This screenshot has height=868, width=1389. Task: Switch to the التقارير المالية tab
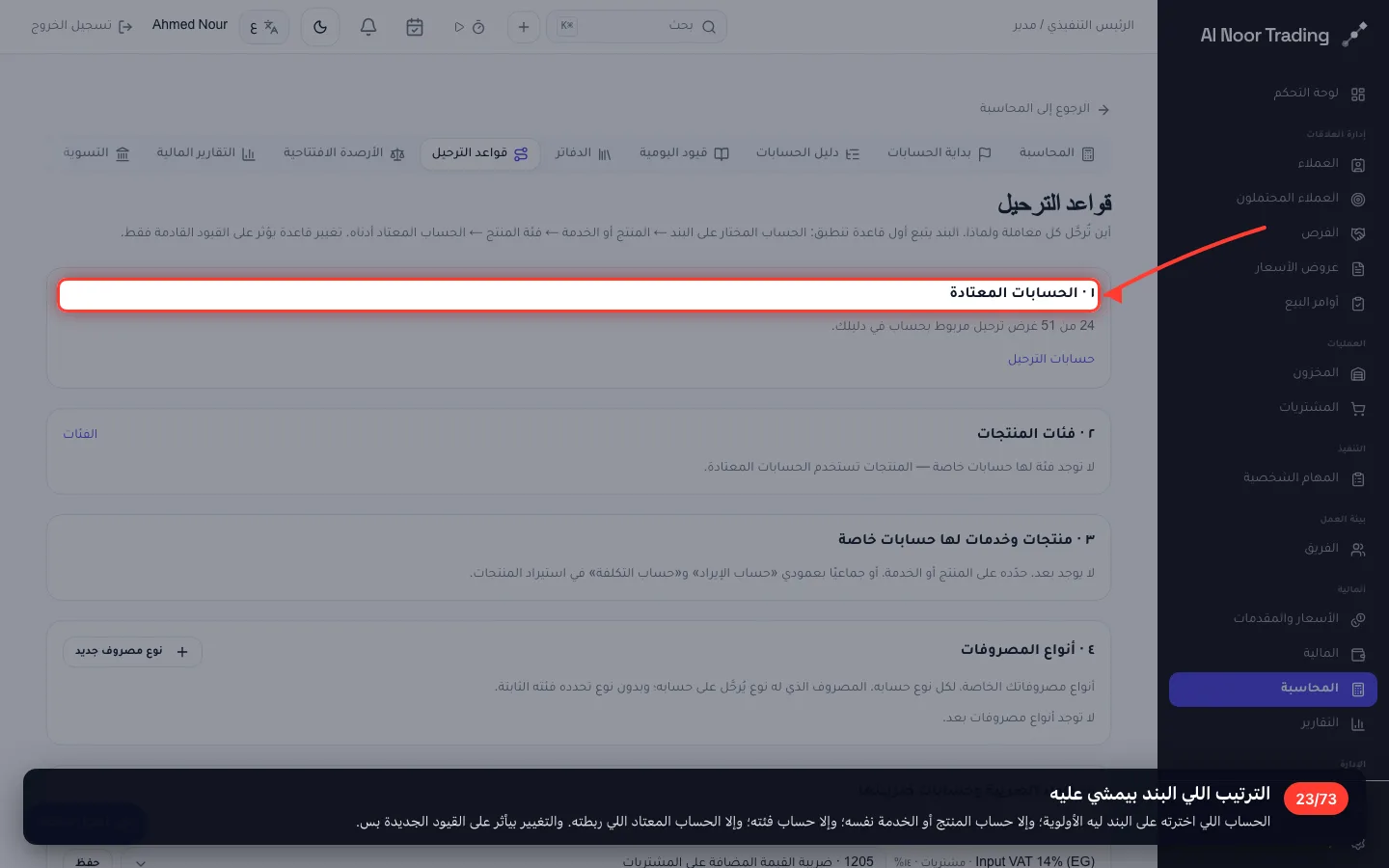click(x=205, y=153)
